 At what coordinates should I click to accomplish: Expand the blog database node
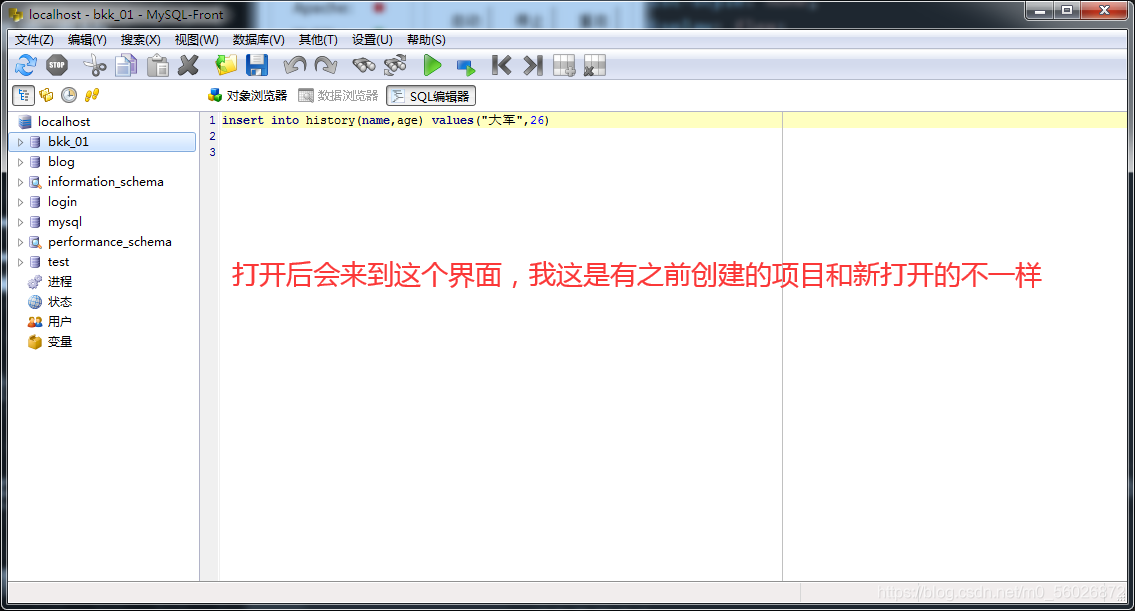pyautogui.click(x=20, y=162)
